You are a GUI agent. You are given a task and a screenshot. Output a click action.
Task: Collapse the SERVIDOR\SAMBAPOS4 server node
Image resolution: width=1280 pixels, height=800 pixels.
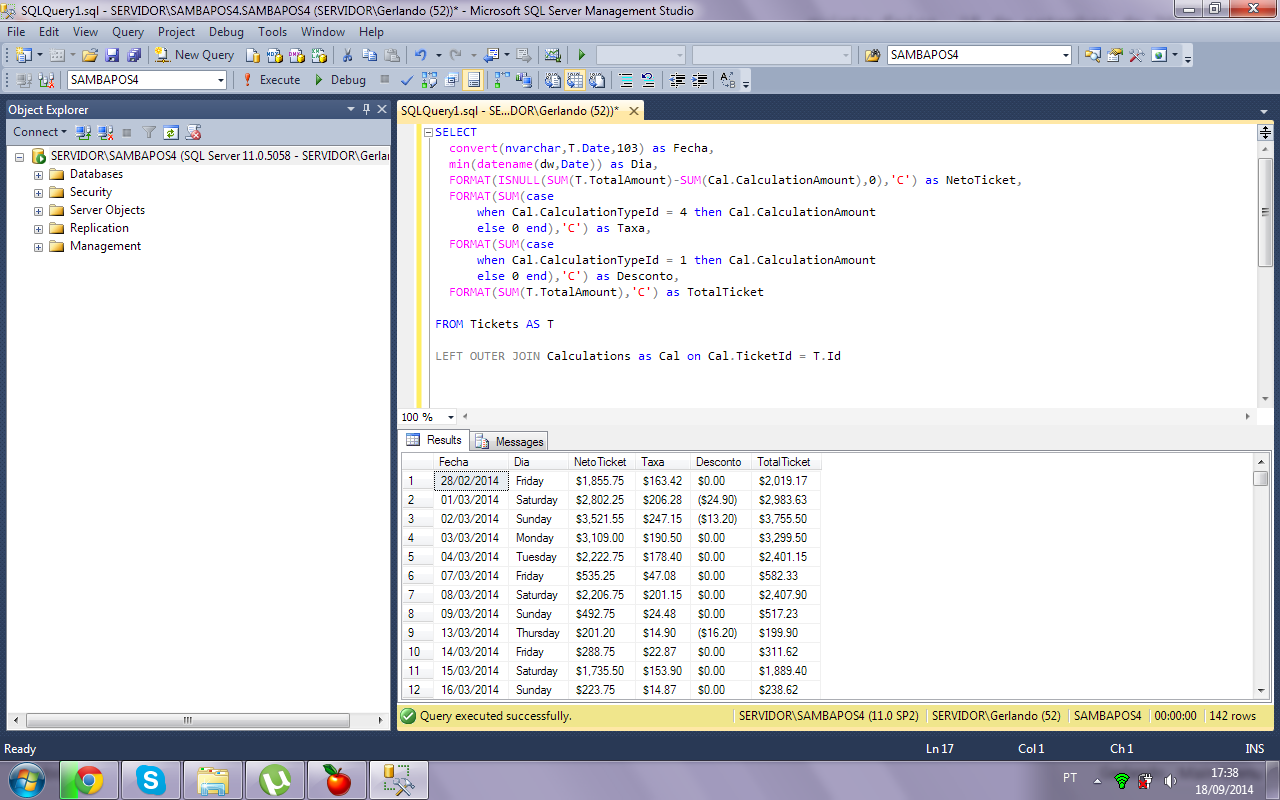click(x=20, y=156)
